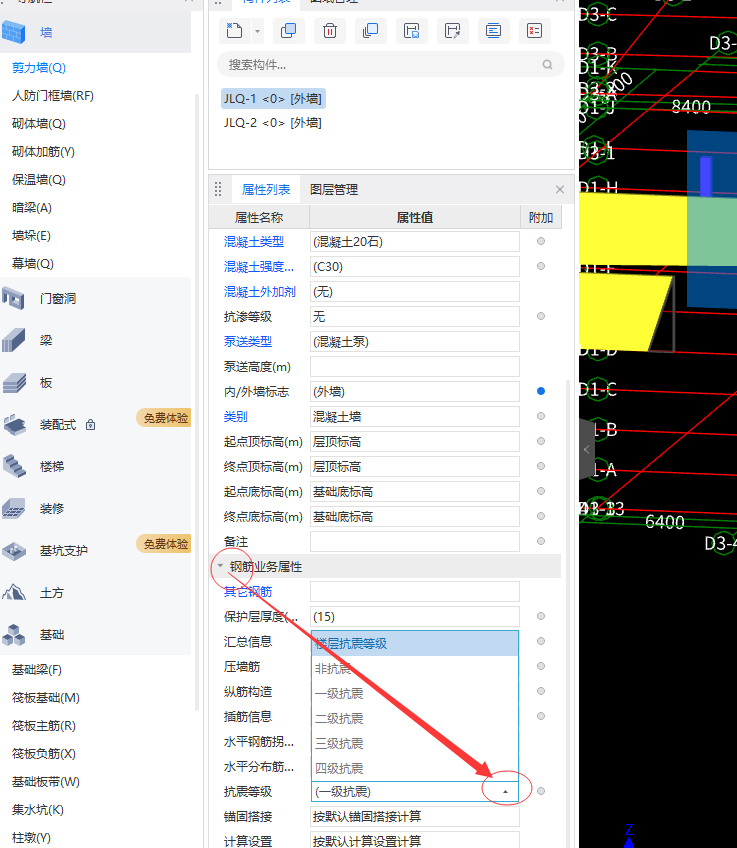
Task: Open the 基础 foundation category icon
Action: tap(14, 634)
